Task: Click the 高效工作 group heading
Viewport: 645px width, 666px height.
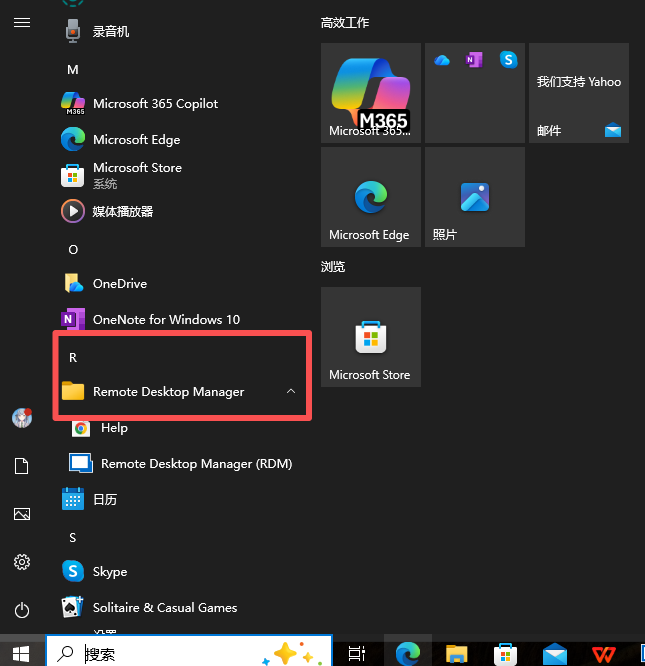Action: click(x=345, y=23)
